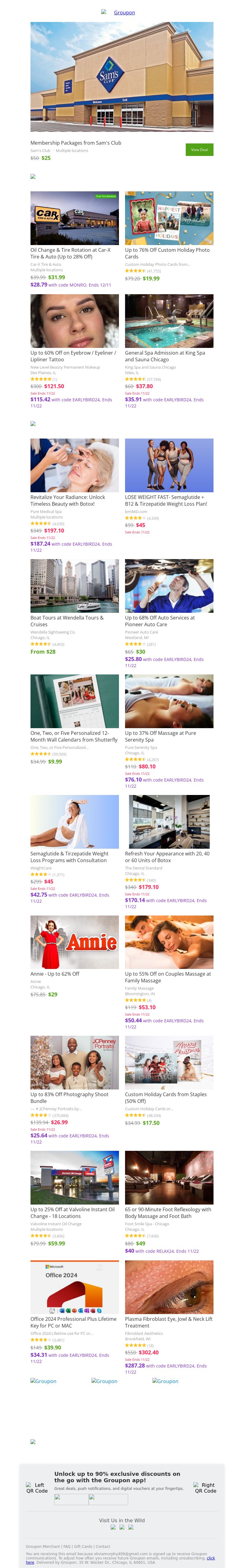Click the View Deal button for Sam's Club
This screenshot has width=244, height=1568.
pos(199,149)
